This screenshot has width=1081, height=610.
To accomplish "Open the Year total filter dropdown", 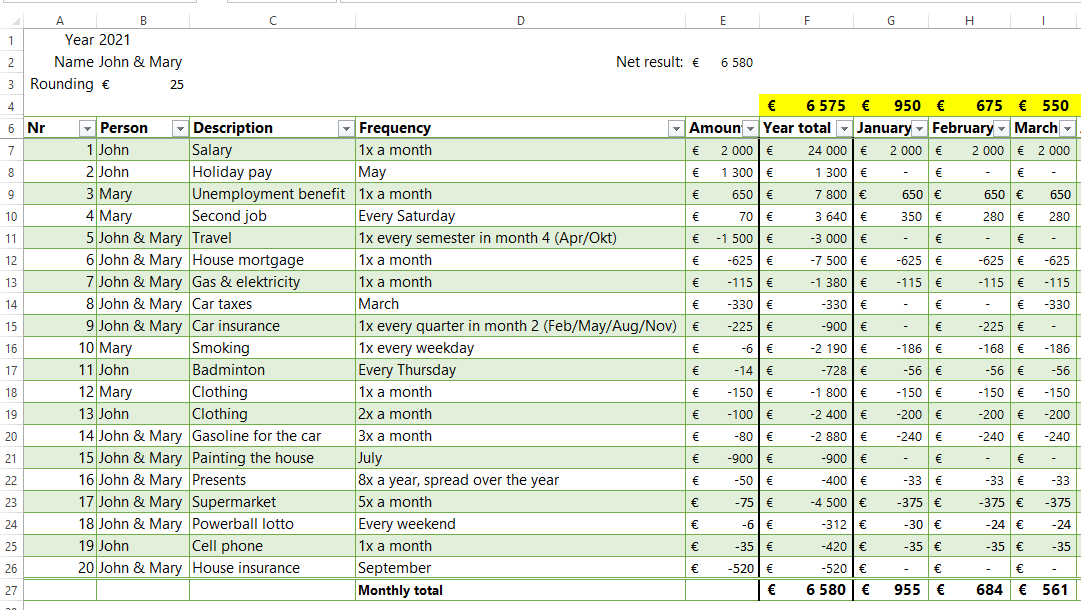I will click(844, 129).
